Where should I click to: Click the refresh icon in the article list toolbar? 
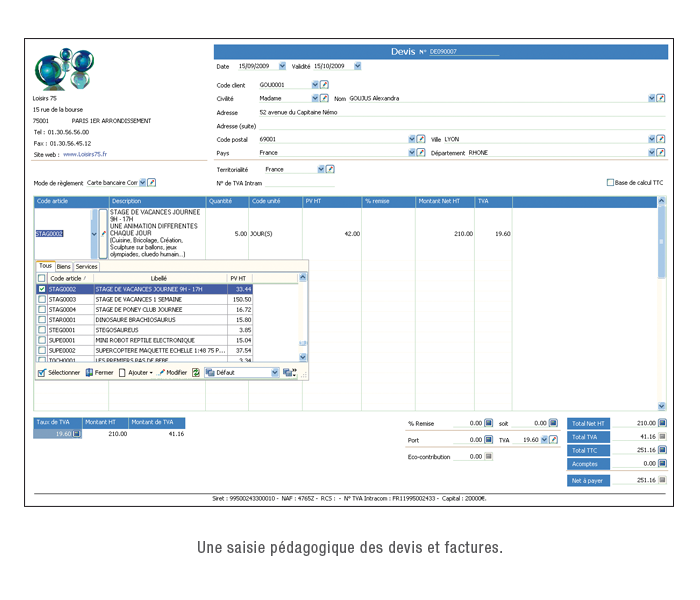196,372
